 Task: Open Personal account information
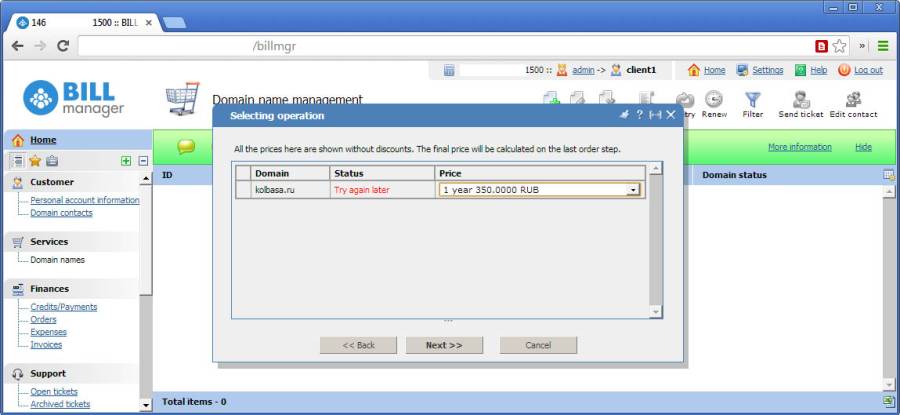[85, 200]
